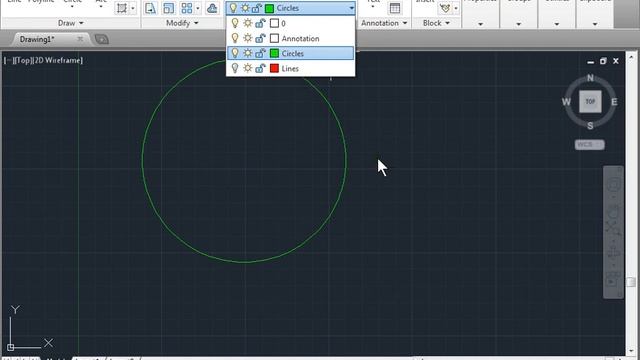Click the vertical scrollbar thumb

tap(631, 282)
